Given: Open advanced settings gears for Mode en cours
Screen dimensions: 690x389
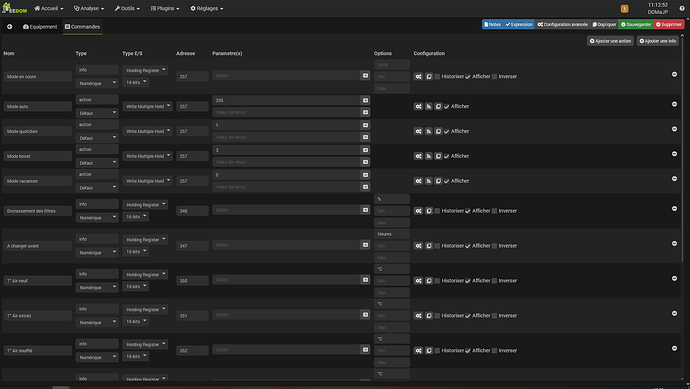Looking at the screenshot, I should coord(418,77).
